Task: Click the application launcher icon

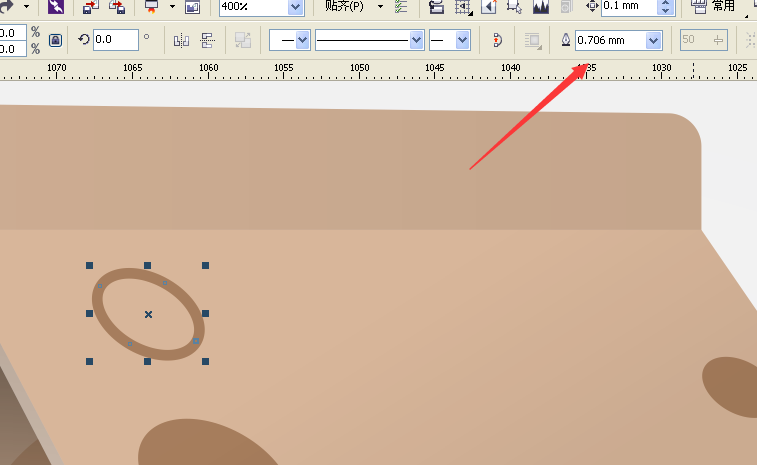Action: 151,6
